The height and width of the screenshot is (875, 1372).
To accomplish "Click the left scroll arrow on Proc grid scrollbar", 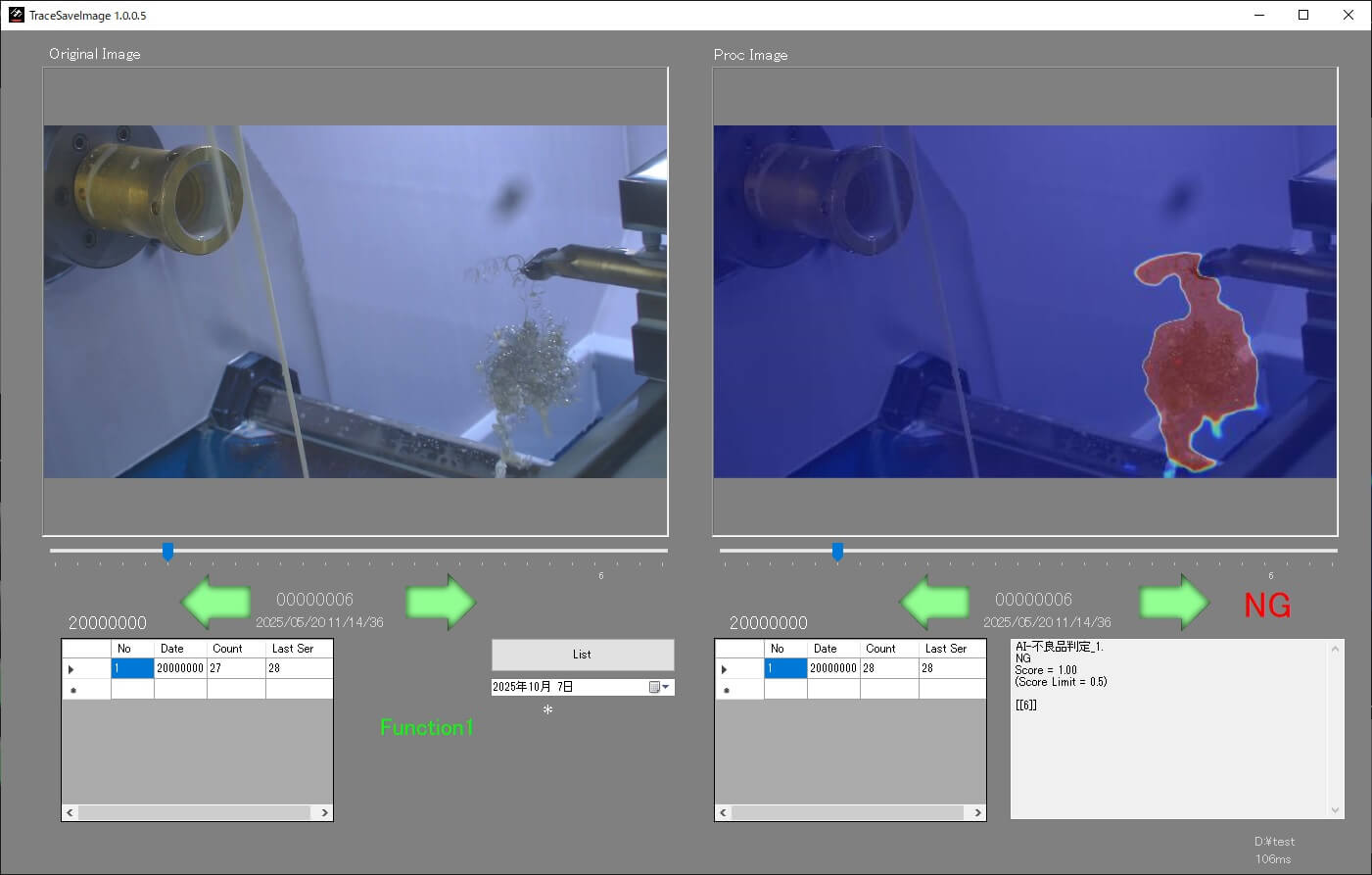I will (723, 813).
